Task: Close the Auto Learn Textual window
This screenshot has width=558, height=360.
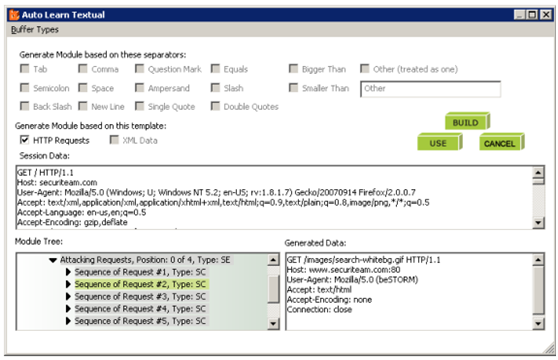Action: [546, 15]
